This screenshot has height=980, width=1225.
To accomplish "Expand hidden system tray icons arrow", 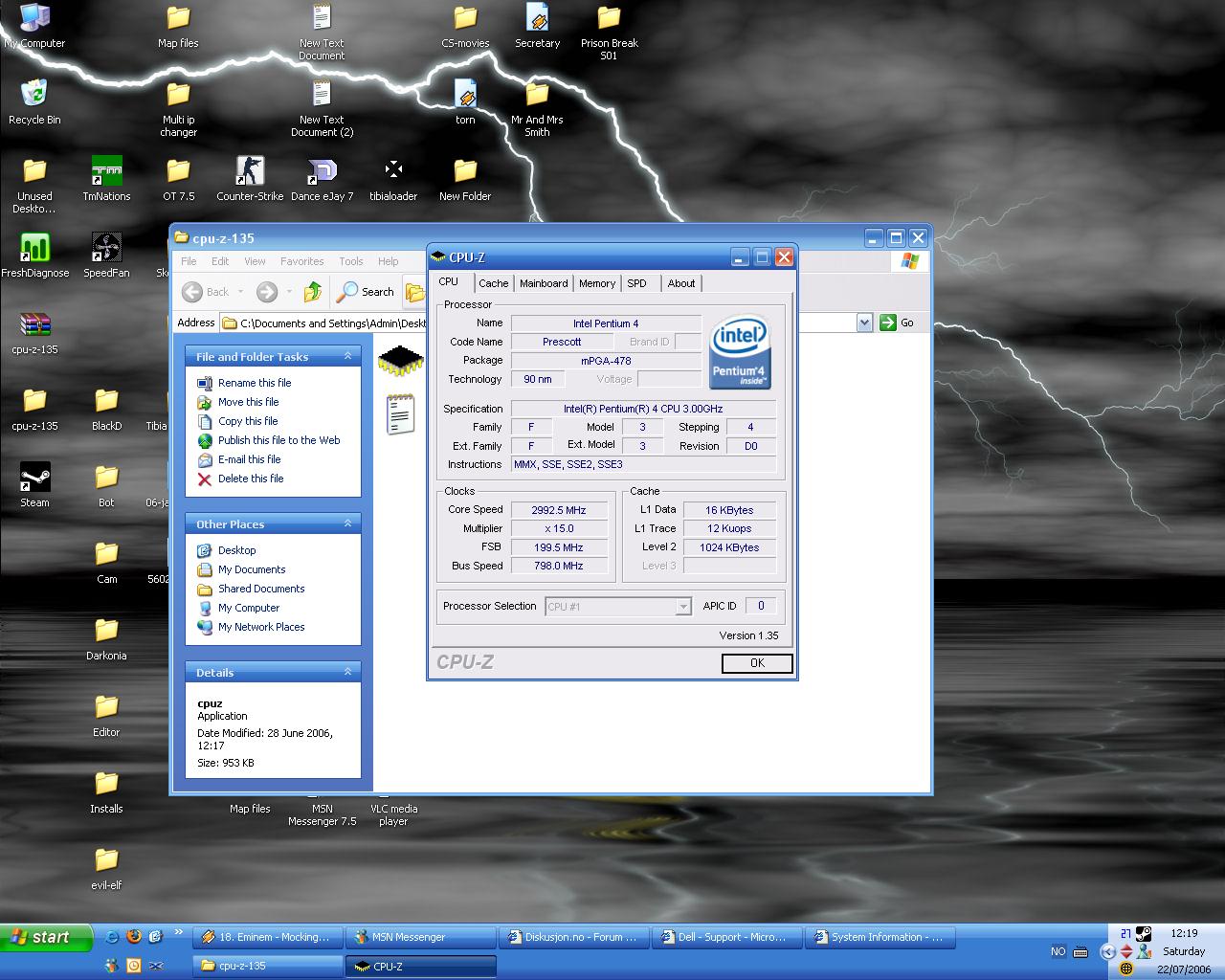I will click(1107, 951).
